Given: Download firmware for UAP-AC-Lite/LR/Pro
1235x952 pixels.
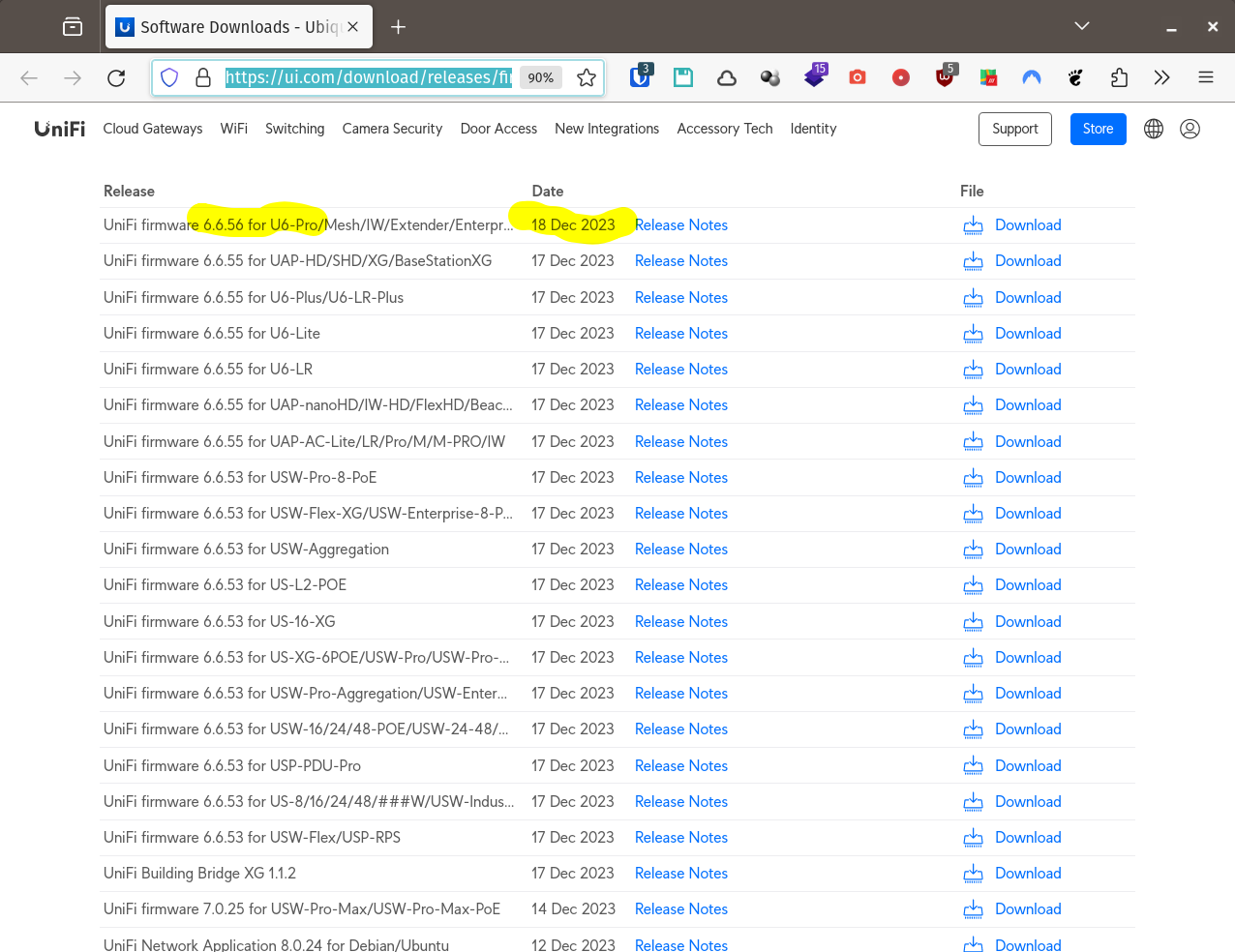Looking at the screenshot, I should point(1028,442).
